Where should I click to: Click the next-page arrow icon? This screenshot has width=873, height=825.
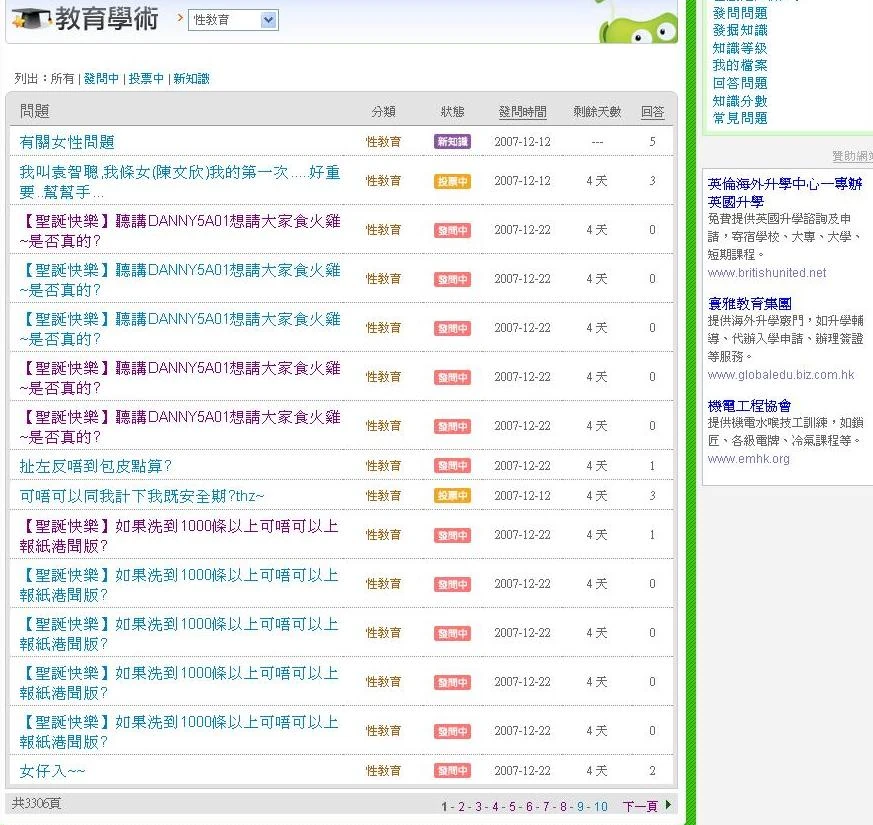pos(668,805)
